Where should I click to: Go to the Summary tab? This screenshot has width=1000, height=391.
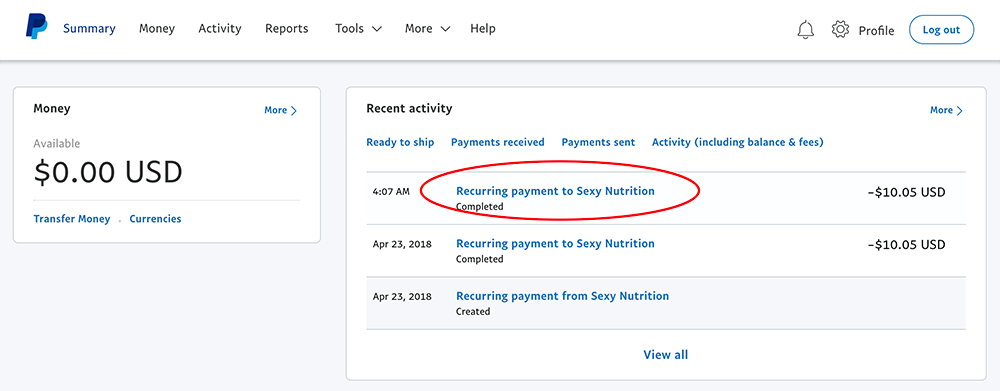click(x=89, y=29)
